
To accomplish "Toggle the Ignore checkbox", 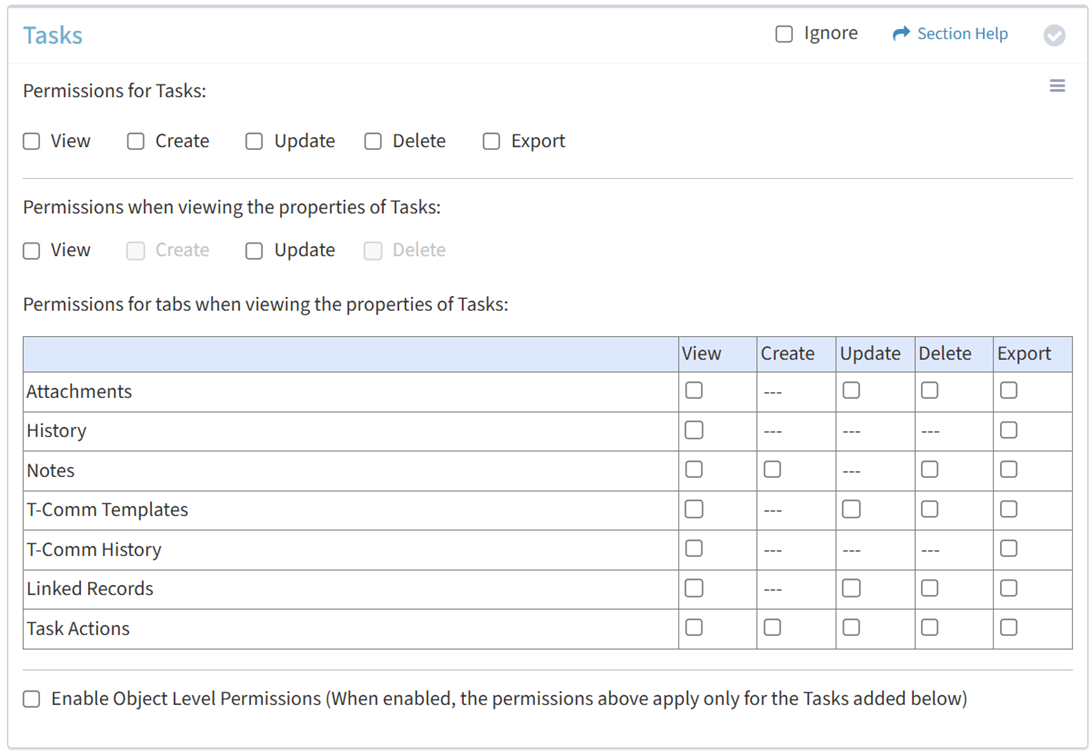I will pos(784,34).
